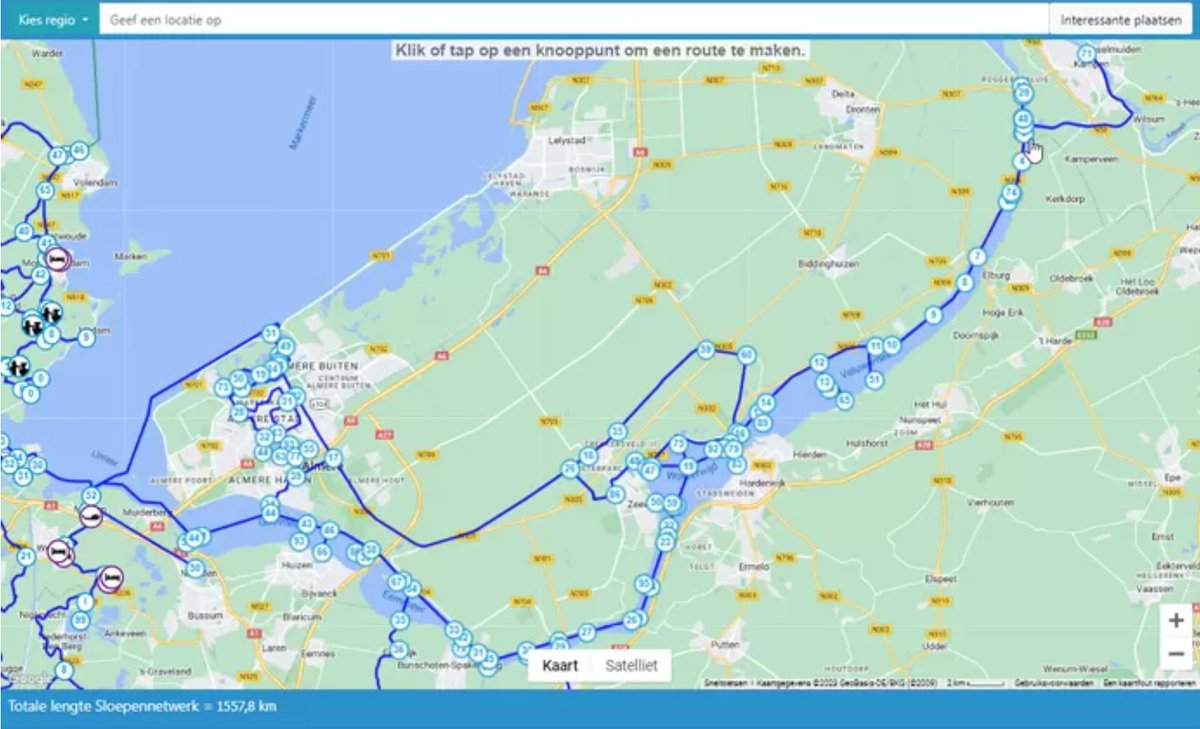The image size is (1200, 729).
Task: Zoom out with the minus button
Action: 1176,655
